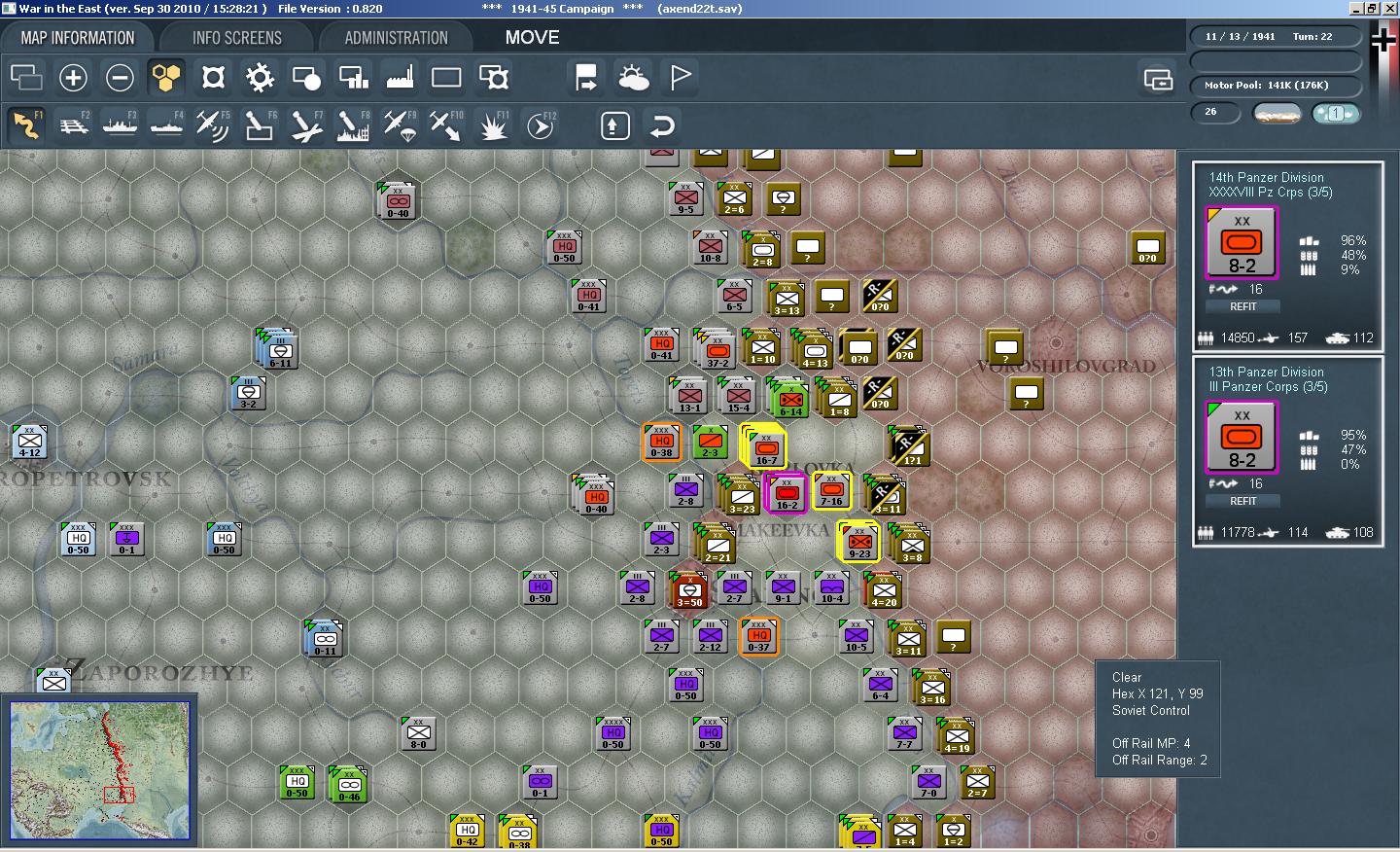Click the pennant flag icon
Viewport: 1400px width, 852px height.
[x=681, y=78]
